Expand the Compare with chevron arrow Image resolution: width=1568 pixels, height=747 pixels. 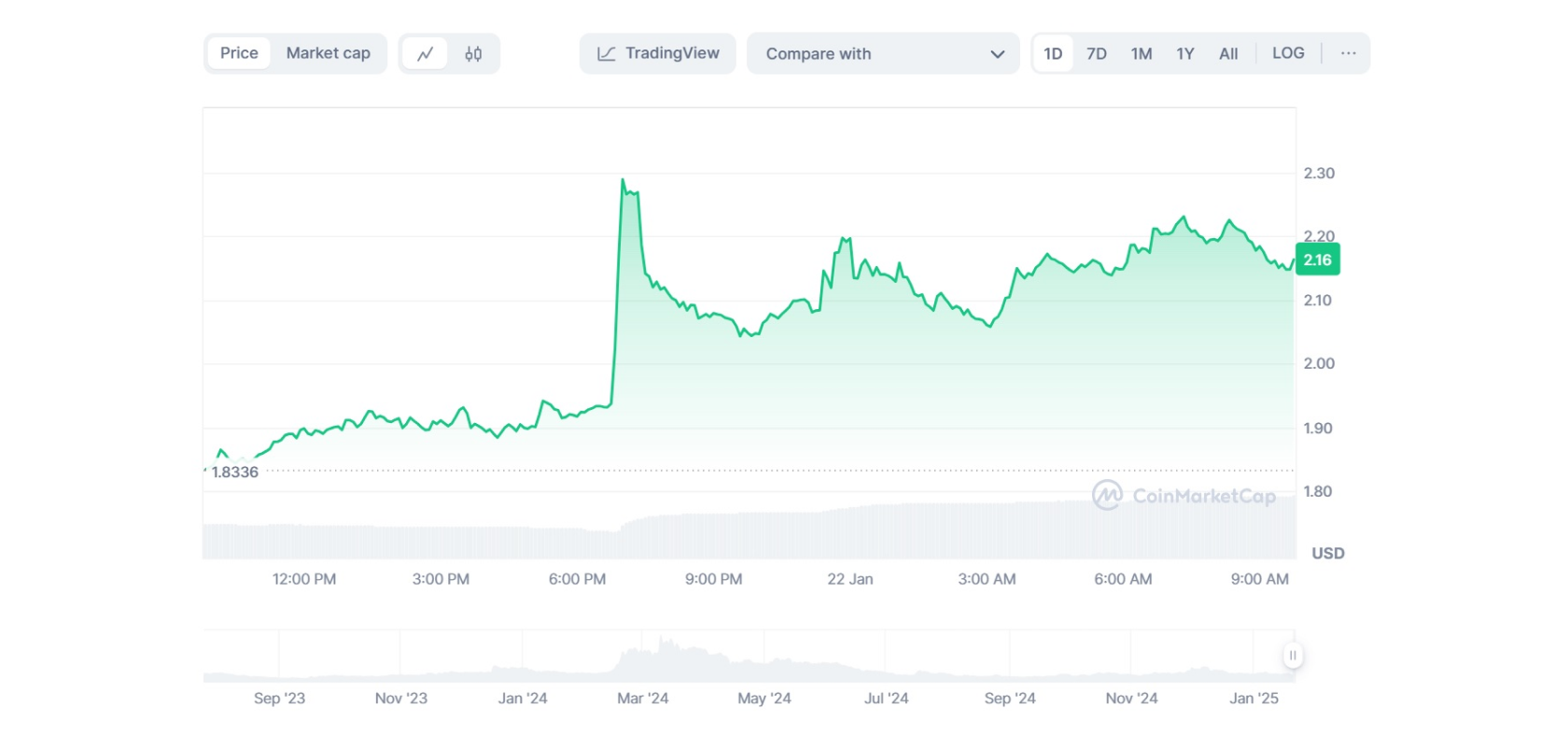[997, 54]
